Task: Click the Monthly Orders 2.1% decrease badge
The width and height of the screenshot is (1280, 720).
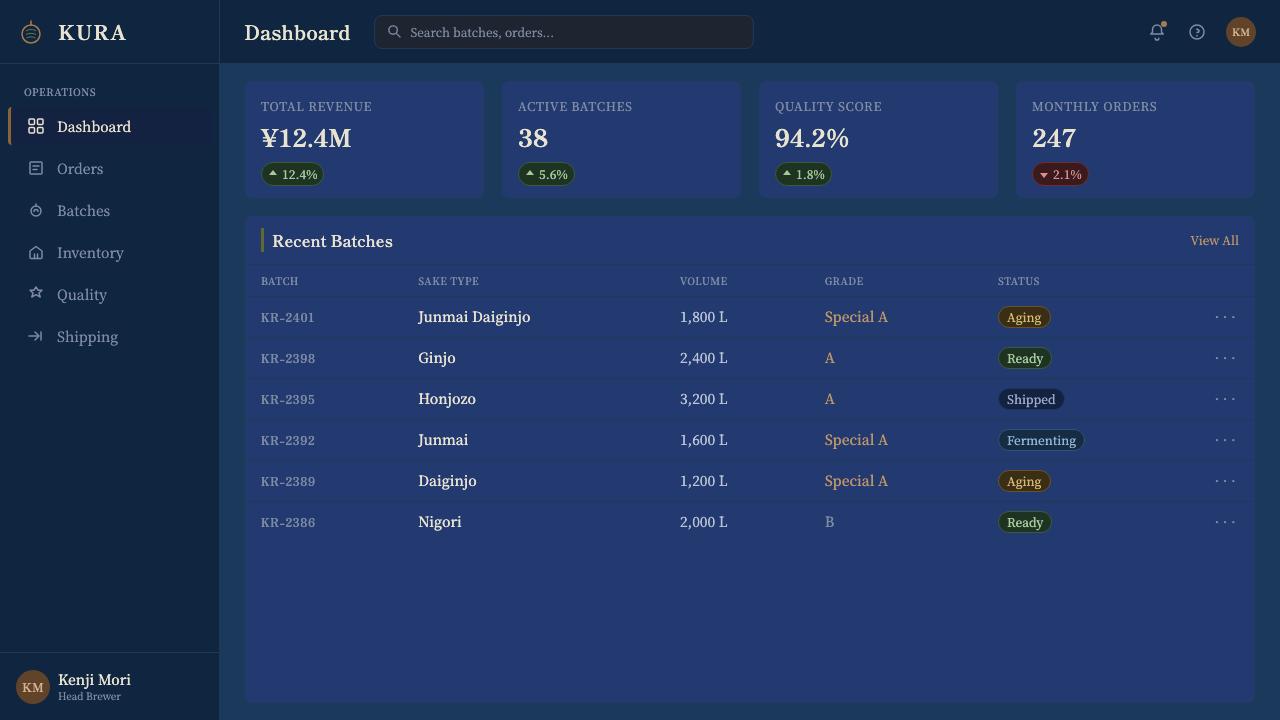Action: pos(1060,174)
